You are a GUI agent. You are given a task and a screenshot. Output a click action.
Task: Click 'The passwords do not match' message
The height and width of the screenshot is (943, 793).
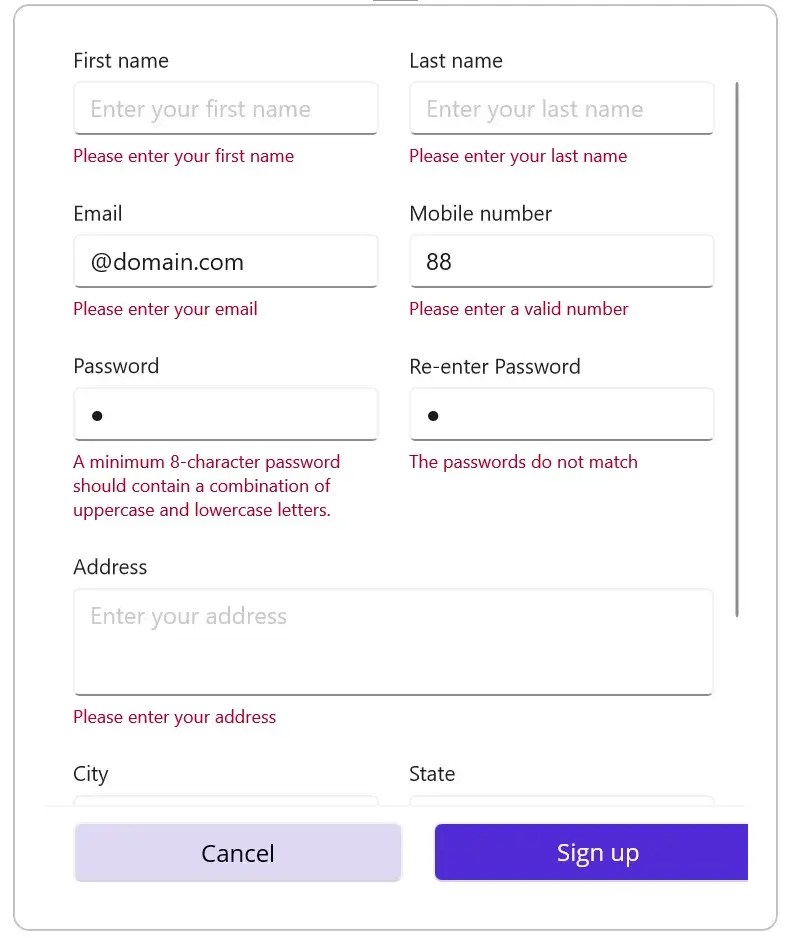click(x=523, y=462)
